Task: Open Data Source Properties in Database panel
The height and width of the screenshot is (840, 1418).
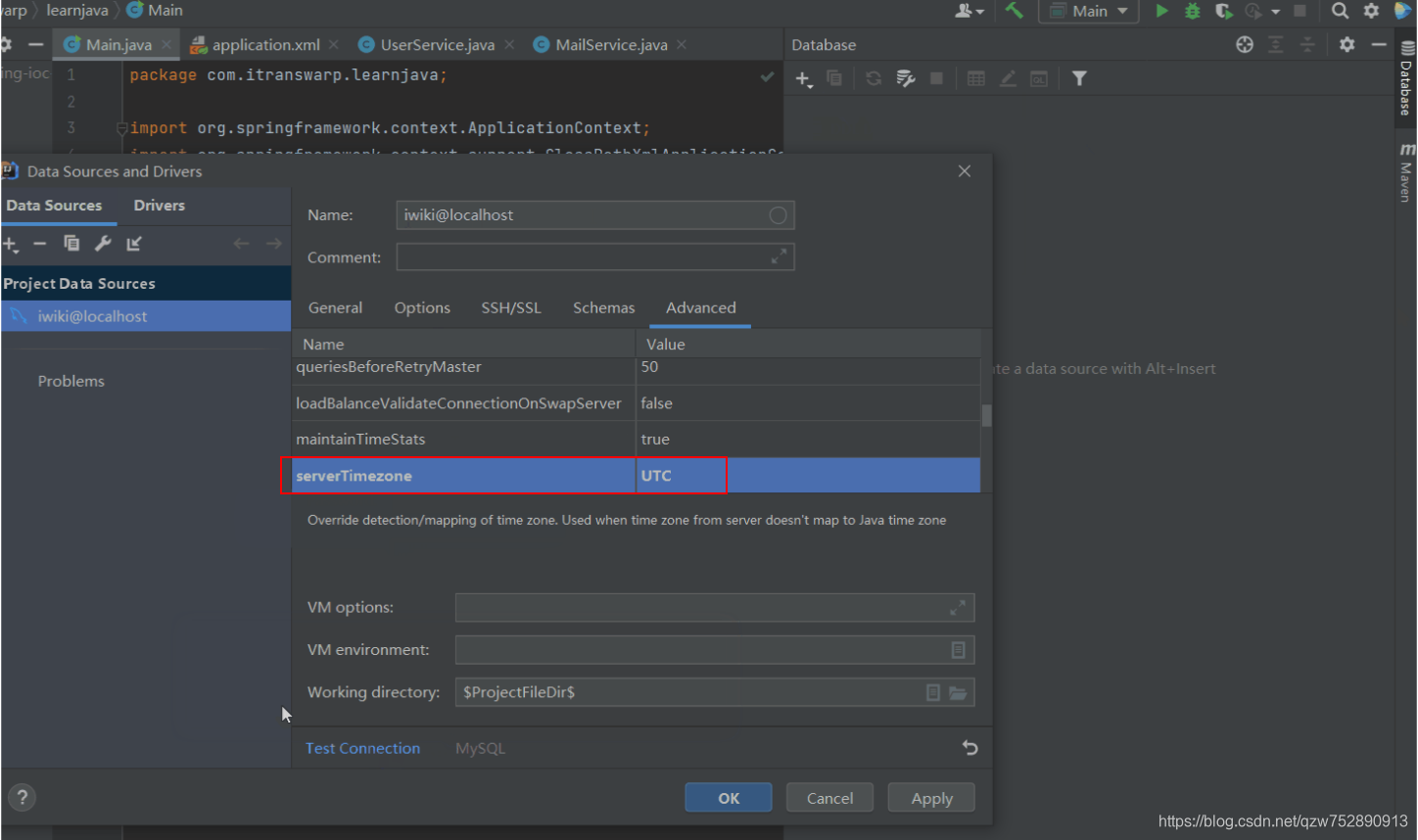Action: tap(905, 78)
